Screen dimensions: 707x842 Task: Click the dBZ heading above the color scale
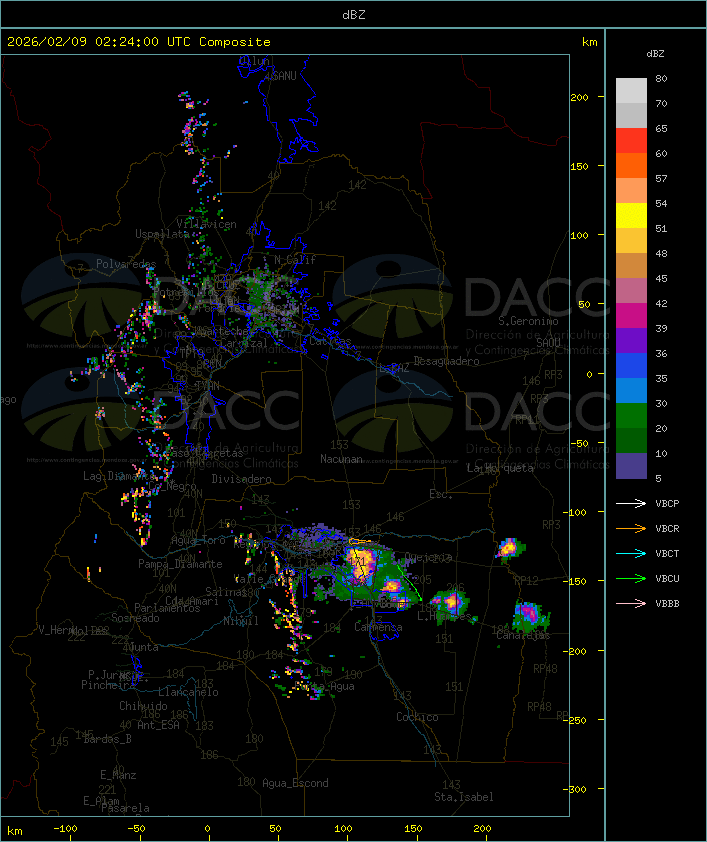pyautogui.click(x=655, y=54)
